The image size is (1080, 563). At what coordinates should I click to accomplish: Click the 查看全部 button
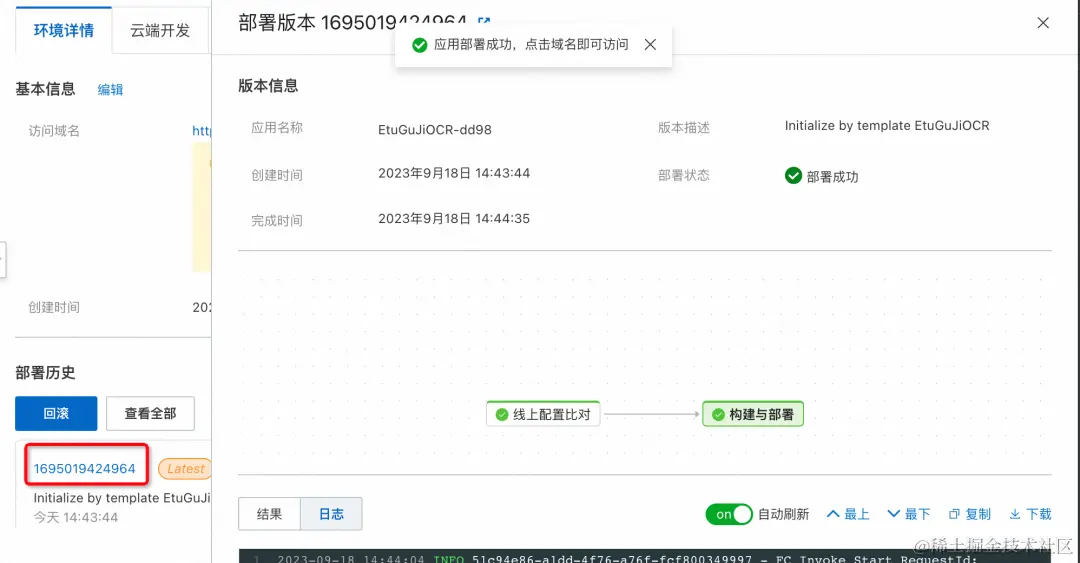[x=150, y=413]
